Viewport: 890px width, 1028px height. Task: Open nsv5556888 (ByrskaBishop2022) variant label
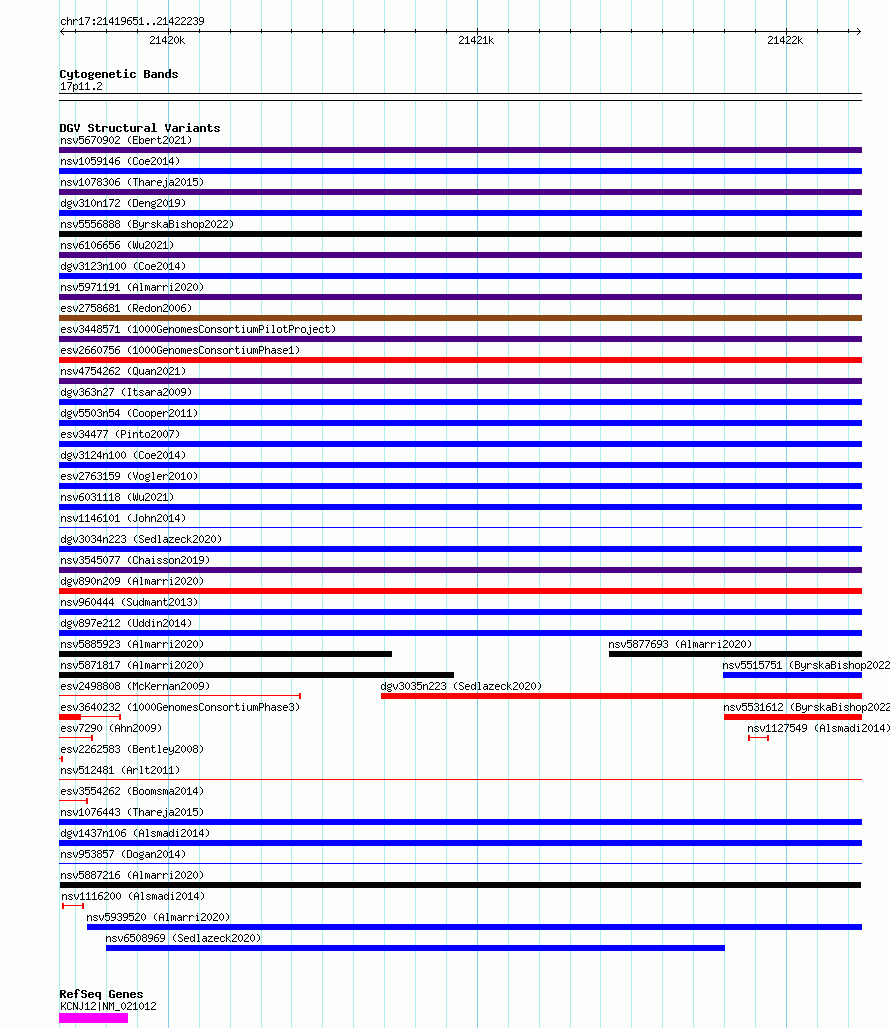click(x=147, y=224)
